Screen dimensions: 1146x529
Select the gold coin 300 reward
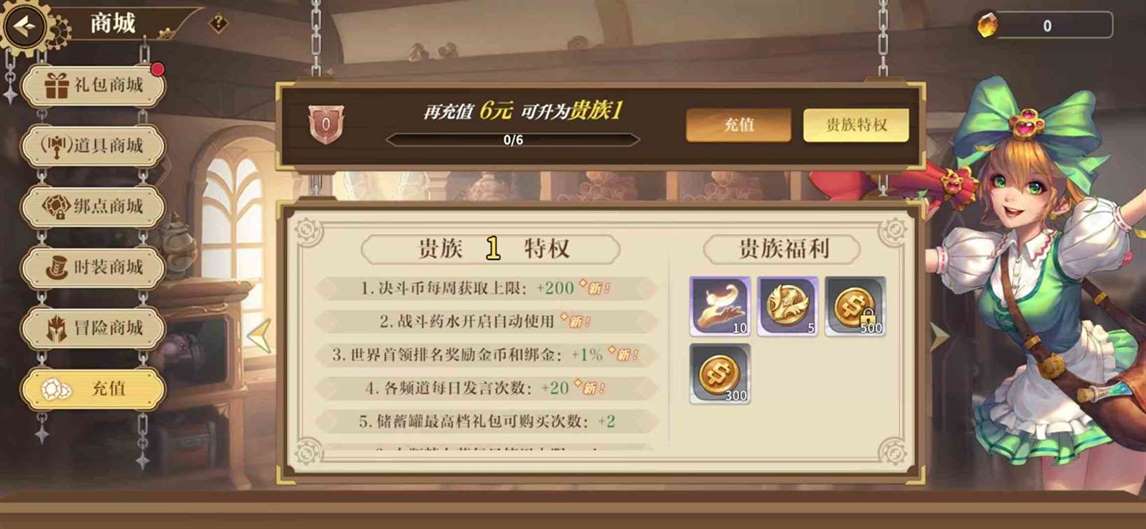720,374
